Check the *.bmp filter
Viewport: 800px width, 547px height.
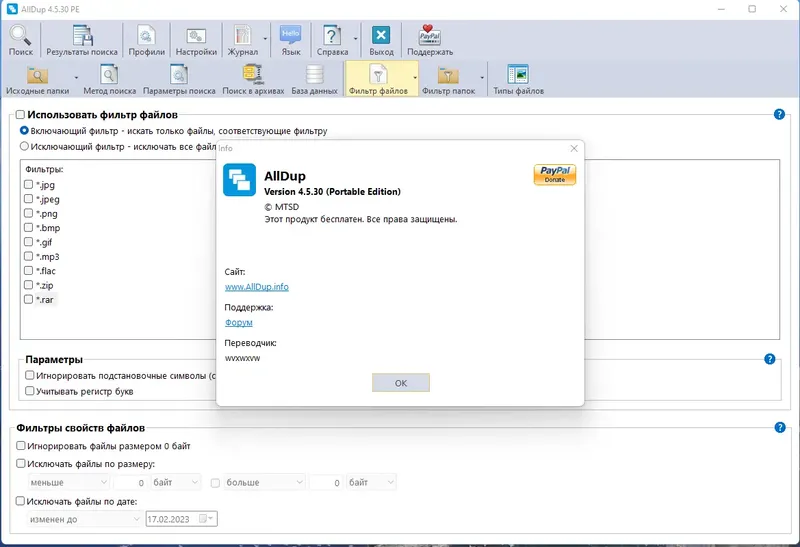click(x=29, y=227)
